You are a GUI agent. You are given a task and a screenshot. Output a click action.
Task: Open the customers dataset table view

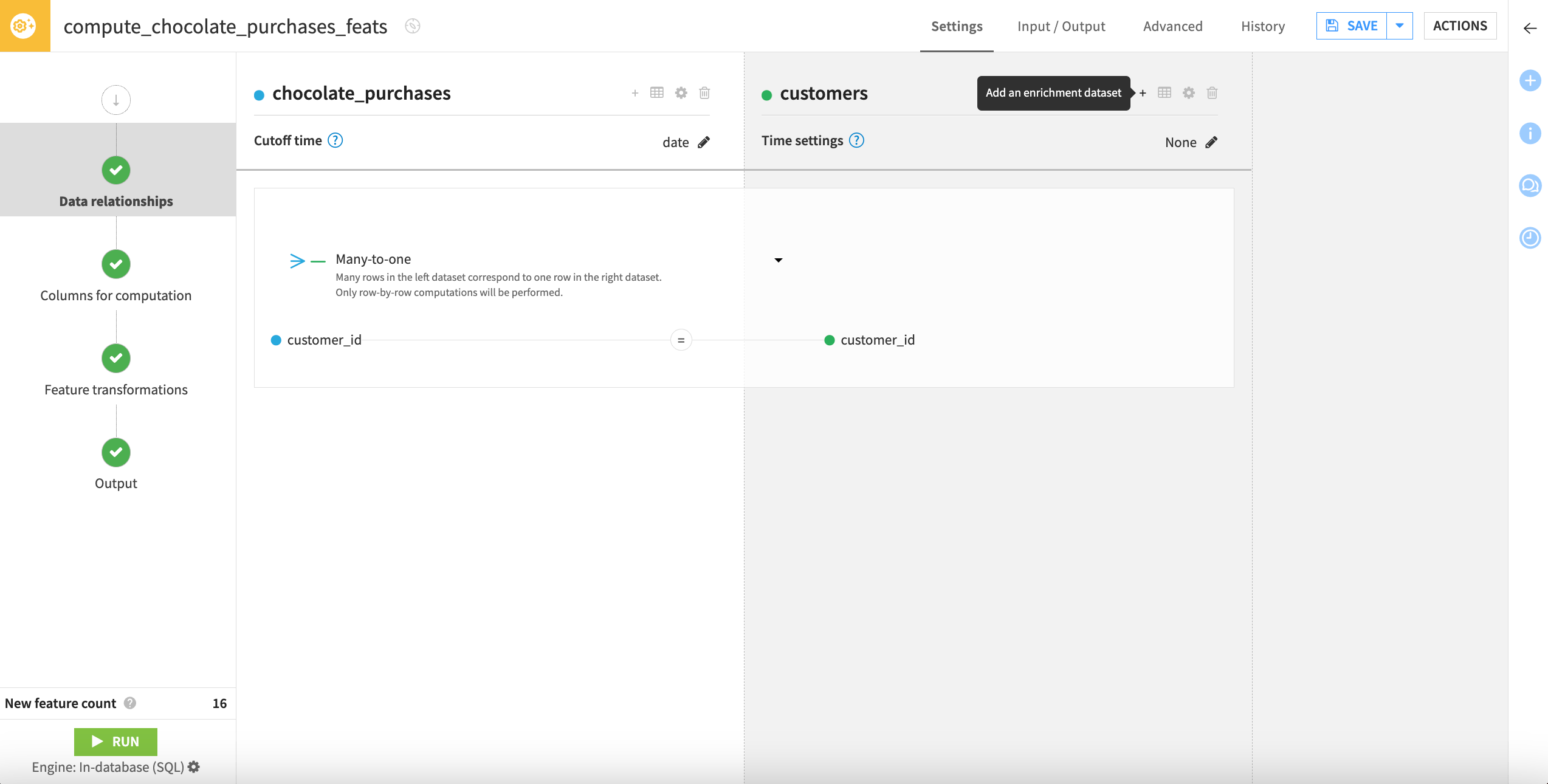1164,92
